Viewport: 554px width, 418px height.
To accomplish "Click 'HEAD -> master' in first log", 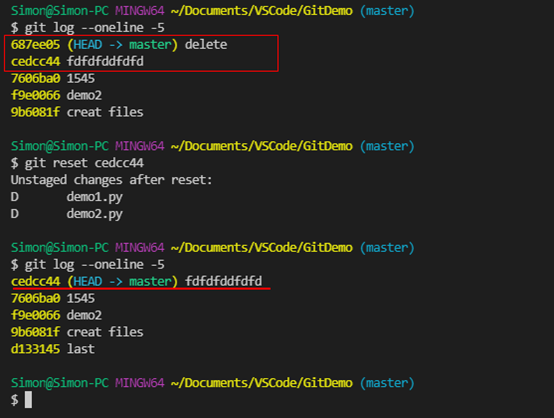I will [x=122, y=45].
